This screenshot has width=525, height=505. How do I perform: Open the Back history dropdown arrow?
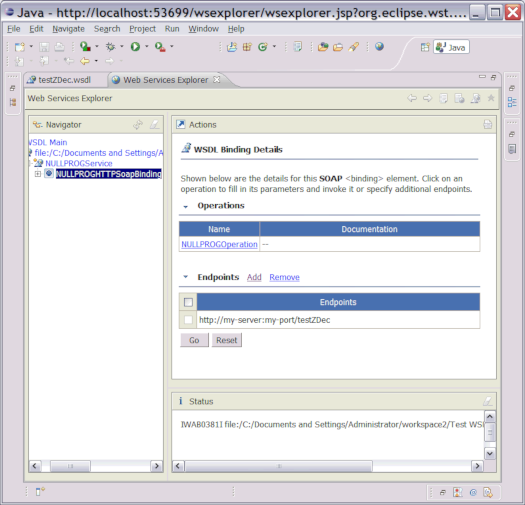[x=96, y=61]
